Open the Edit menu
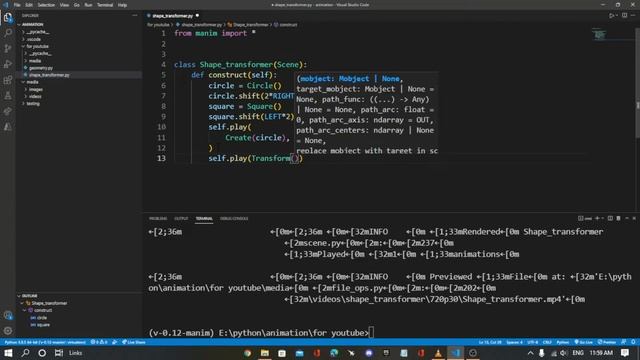 point(29,5)
